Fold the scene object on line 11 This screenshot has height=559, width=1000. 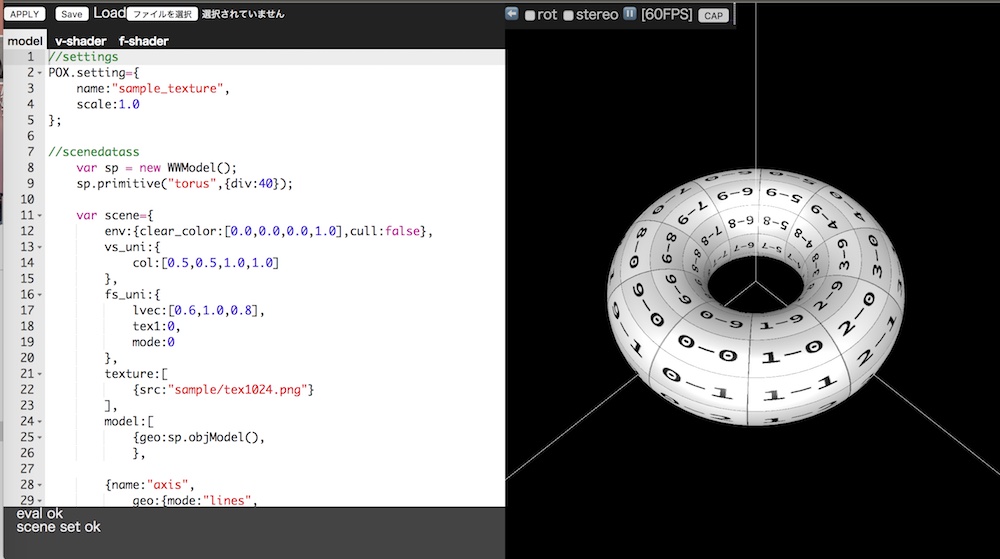(41, 215)
